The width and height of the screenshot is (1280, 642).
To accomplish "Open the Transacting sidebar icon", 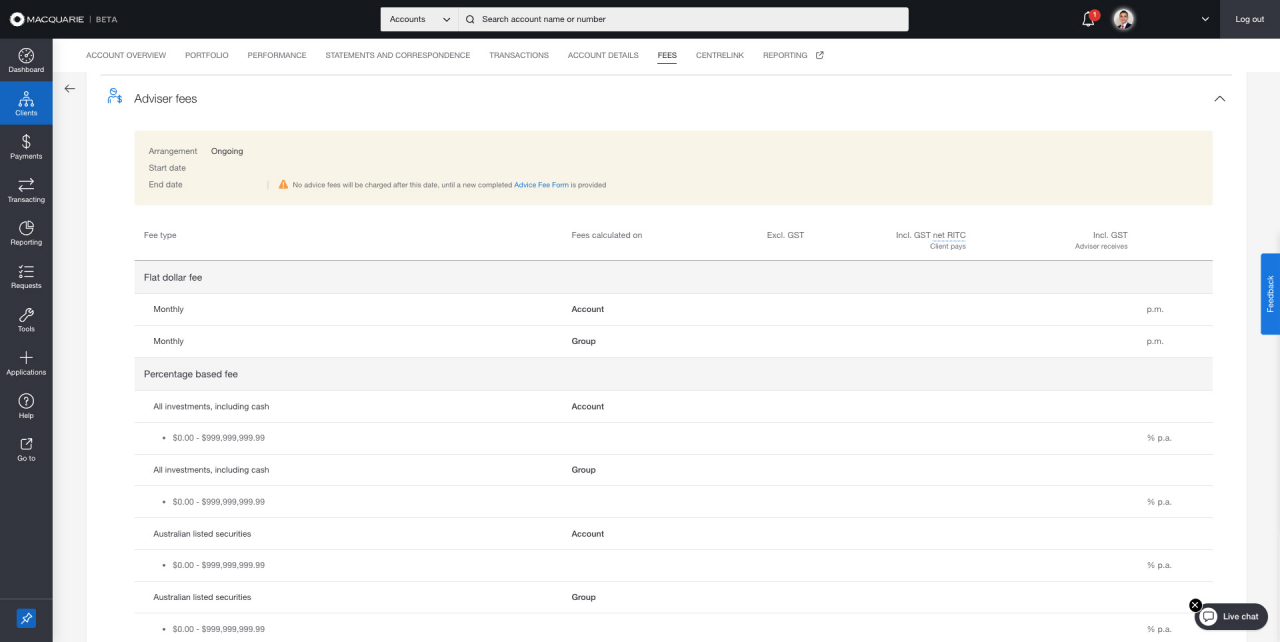I will coord(26,190).
